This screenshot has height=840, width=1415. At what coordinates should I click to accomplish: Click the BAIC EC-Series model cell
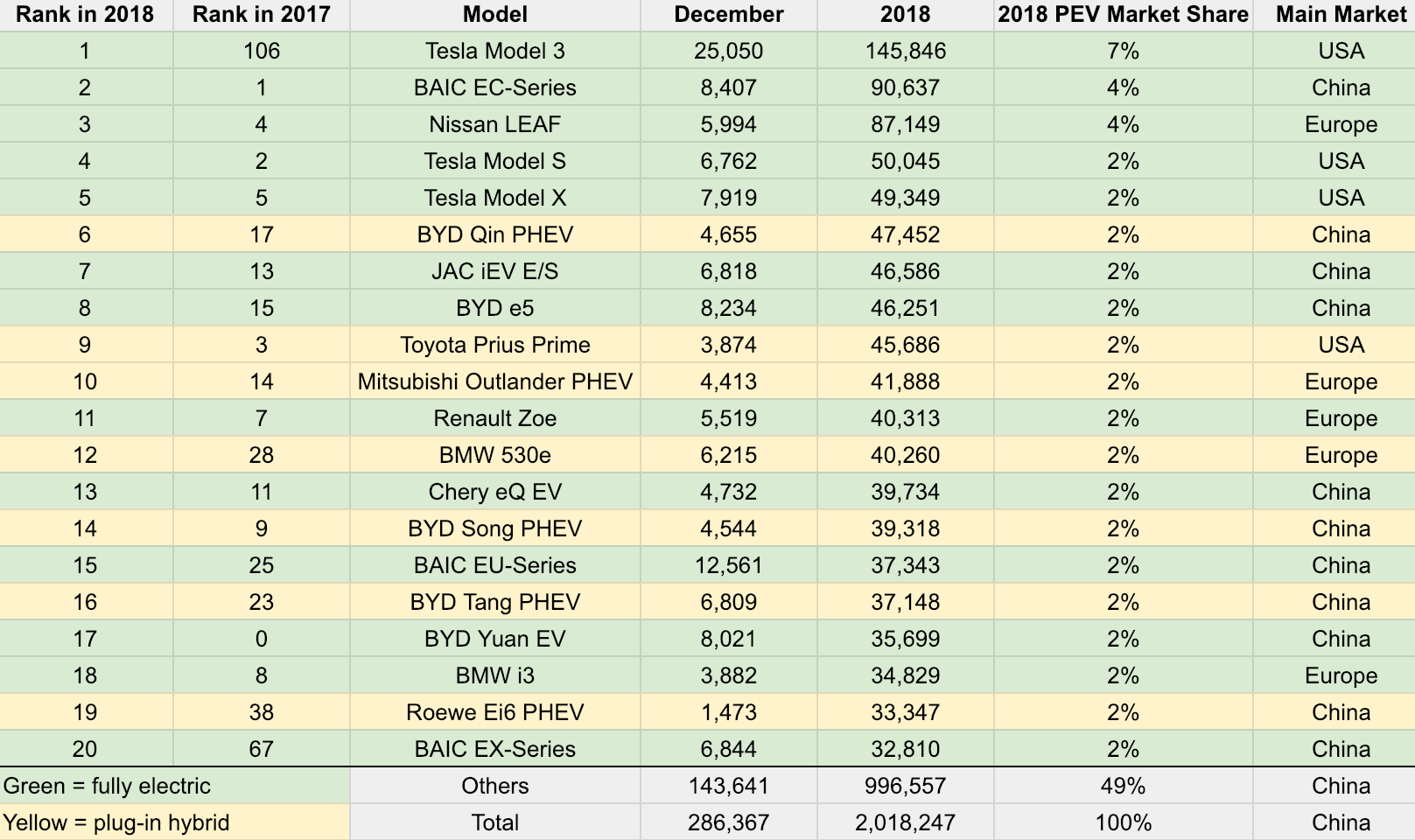point(494,87)
